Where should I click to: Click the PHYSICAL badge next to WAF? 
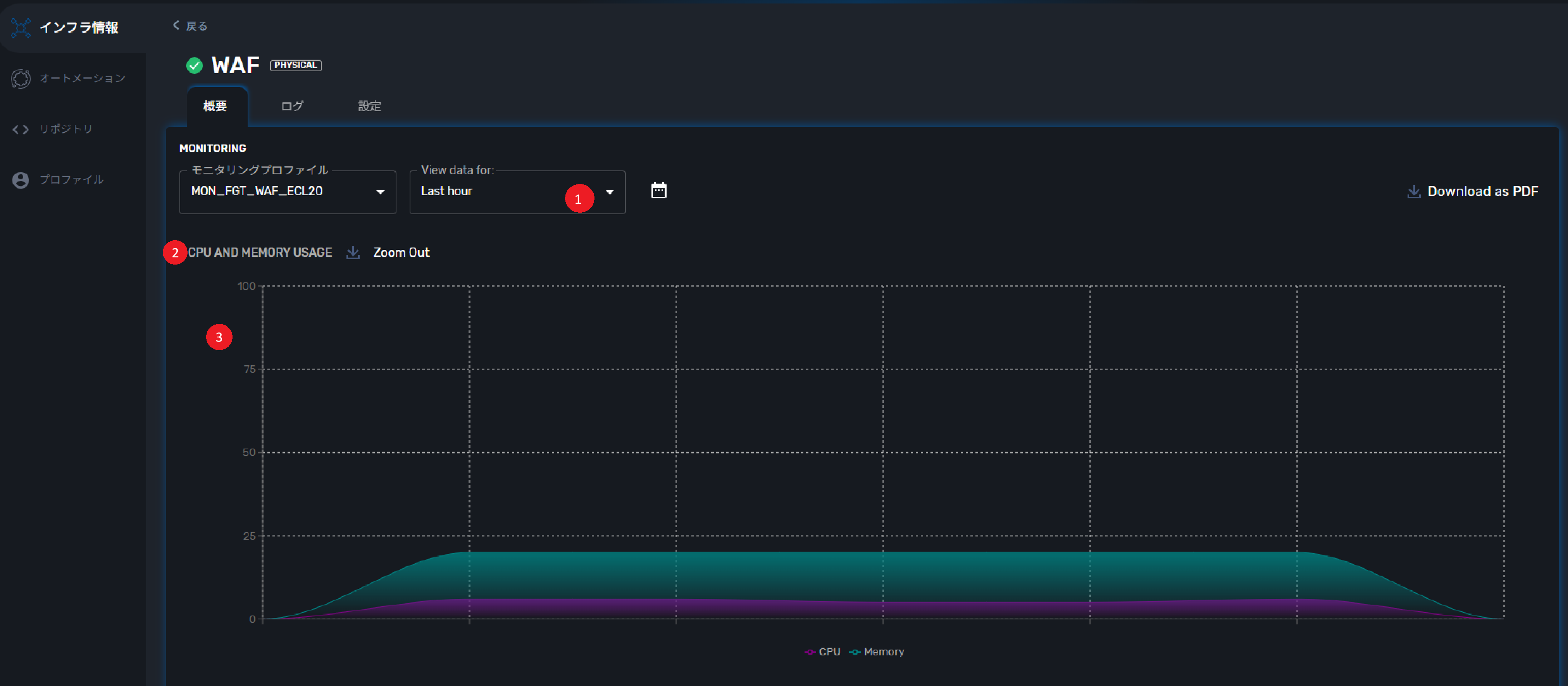click(295, 65)
